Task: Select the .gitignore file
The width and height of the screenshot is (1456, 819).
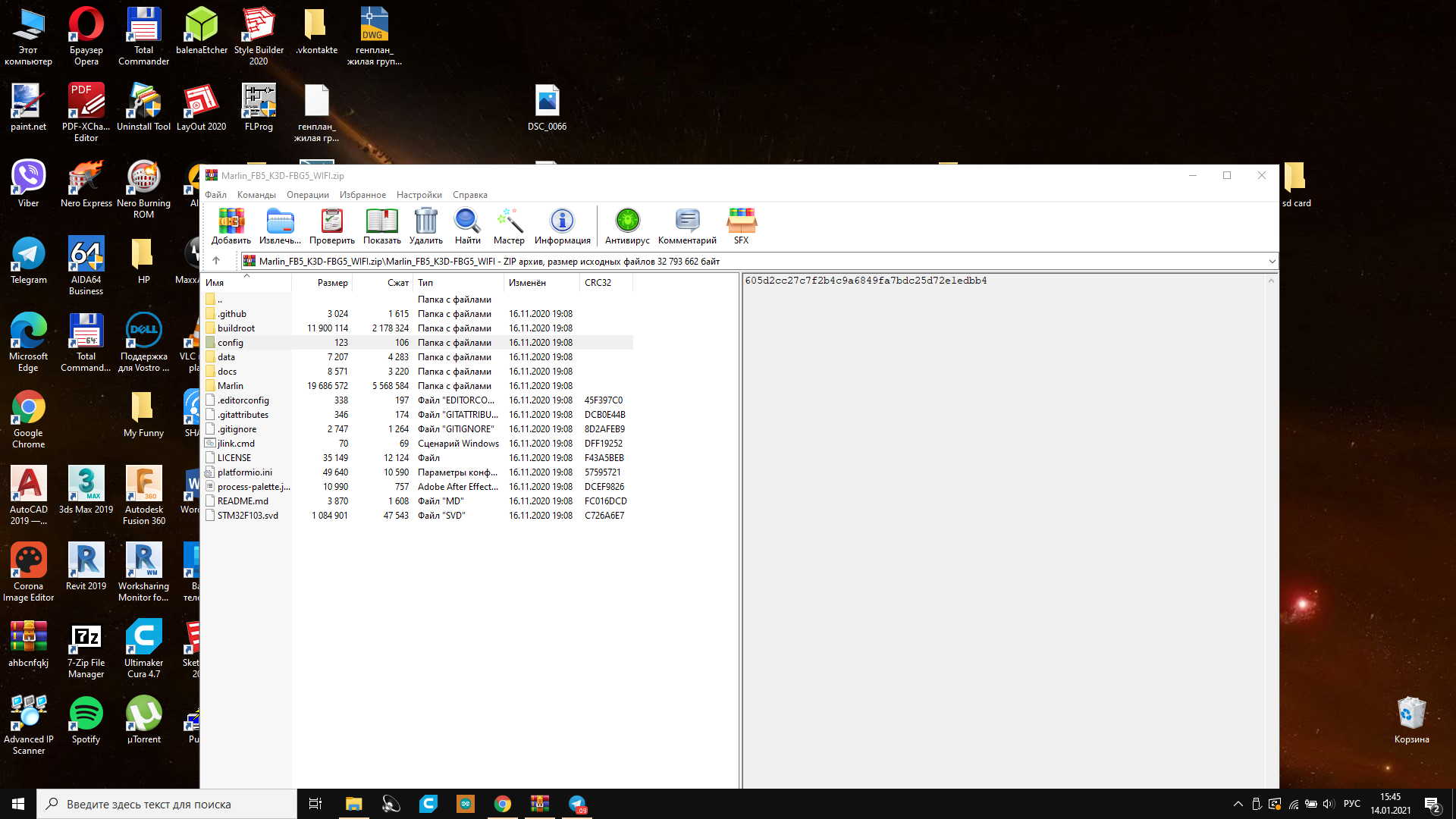Action: pos(417,429)
